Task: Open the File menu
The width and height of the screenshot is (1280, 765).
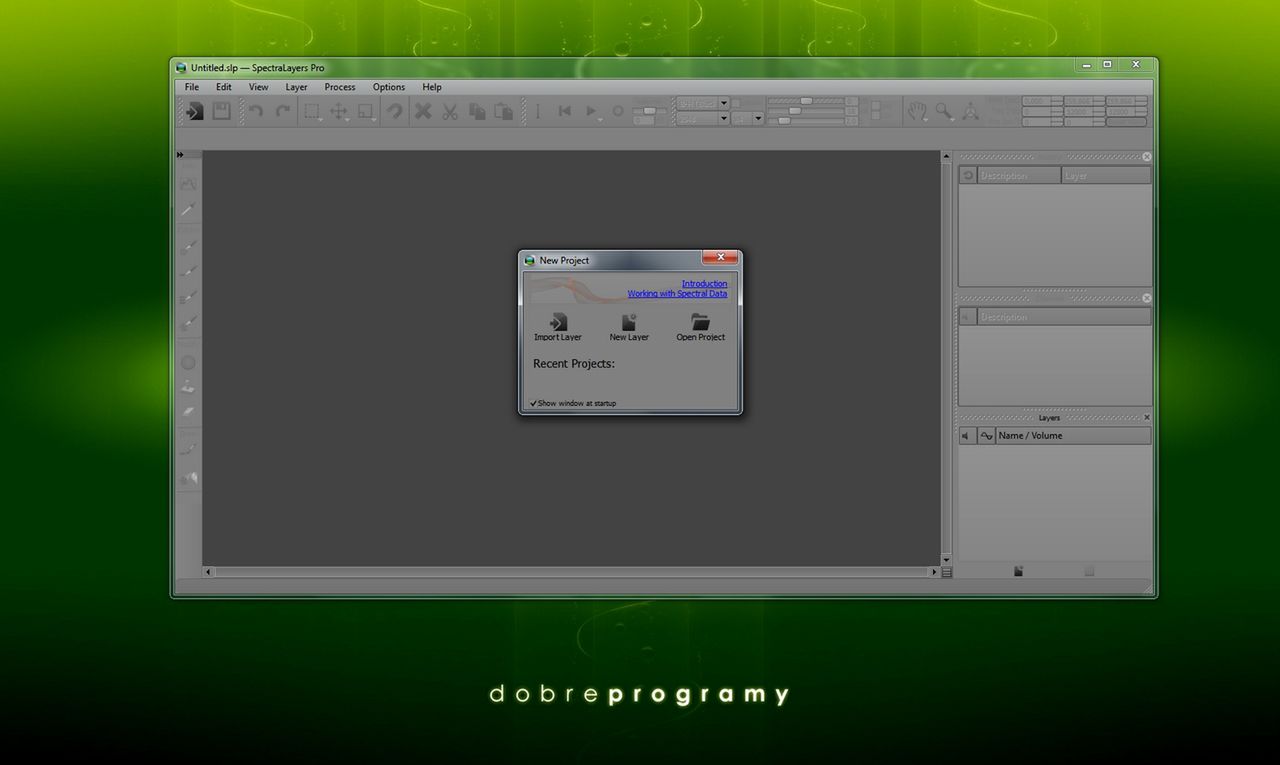Action: (x=192, y=87)
